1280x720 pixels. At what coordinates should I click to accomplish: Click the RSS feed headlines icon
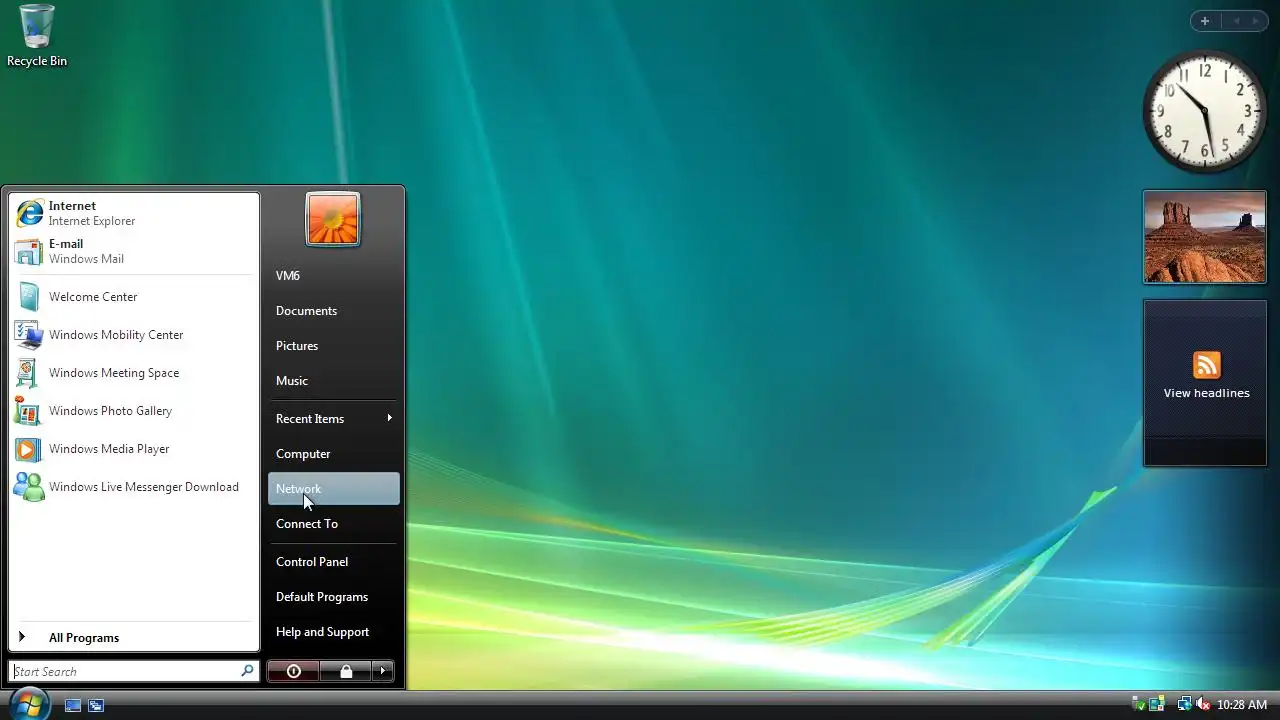pyautogui.click(x=1206, y=365)
